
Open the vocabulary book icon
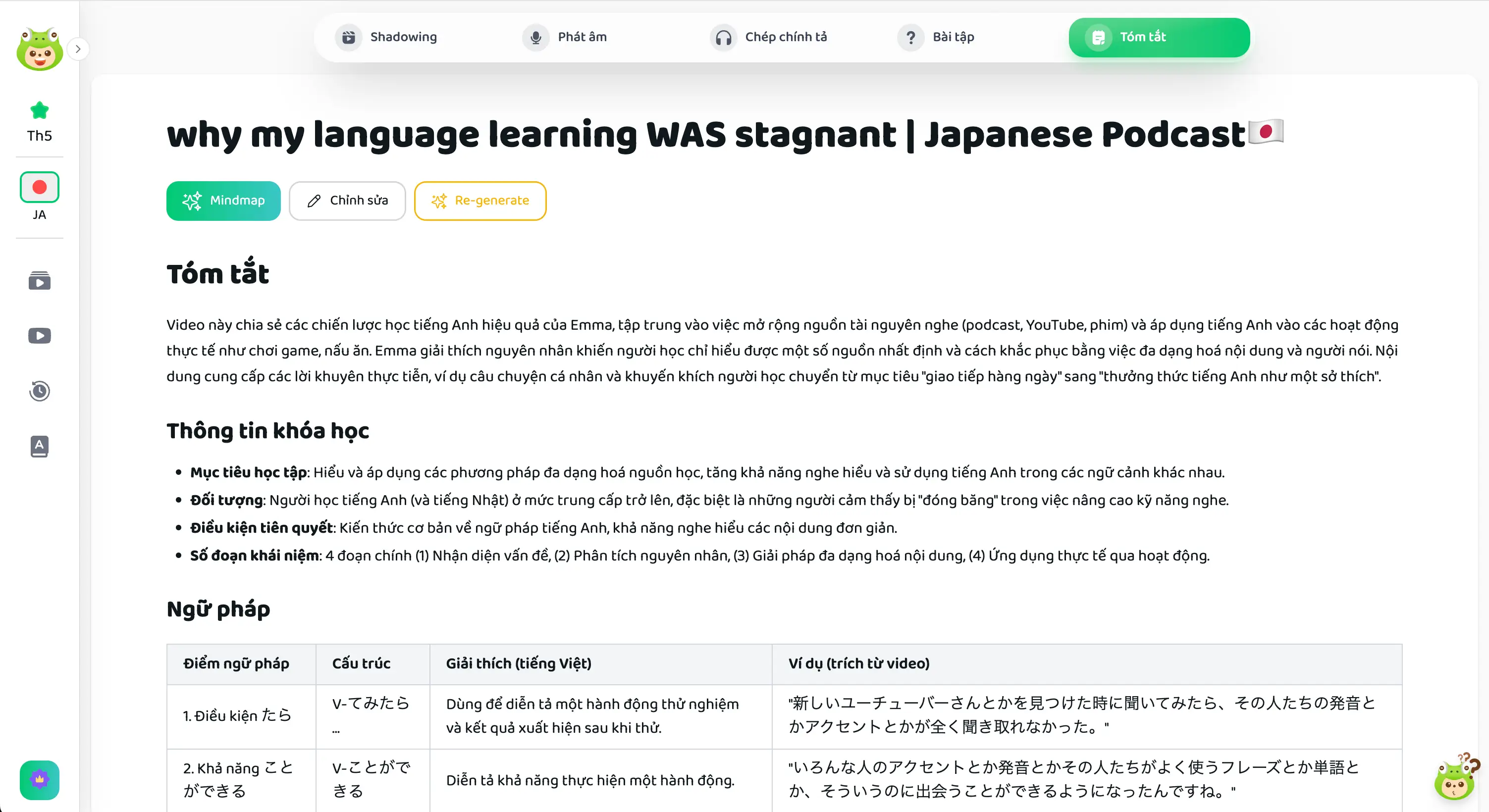tap(39, 446)
